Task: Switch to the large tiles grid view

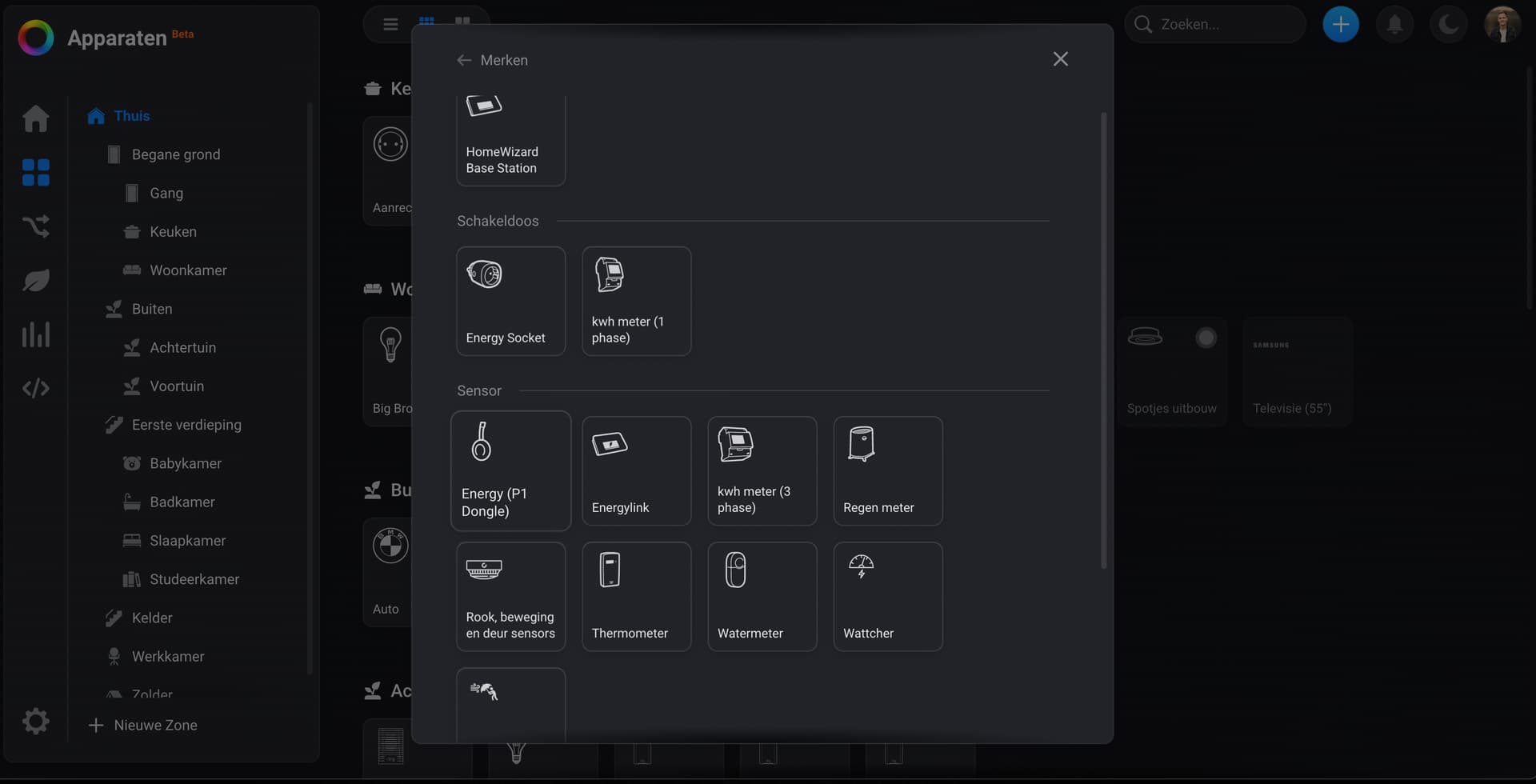Action: pos(462,22)
